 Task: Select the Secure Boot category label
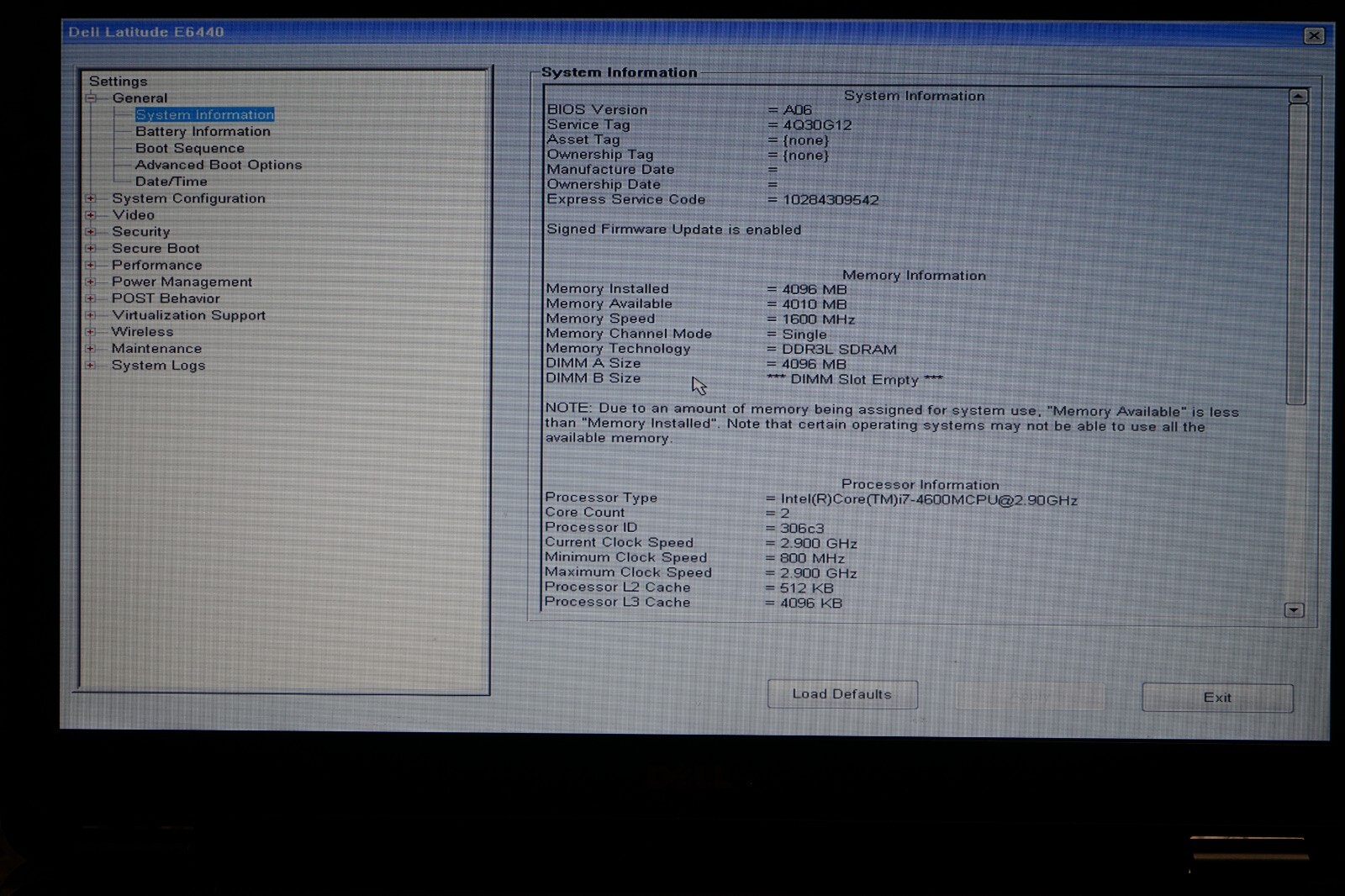[x=156, y=249]
